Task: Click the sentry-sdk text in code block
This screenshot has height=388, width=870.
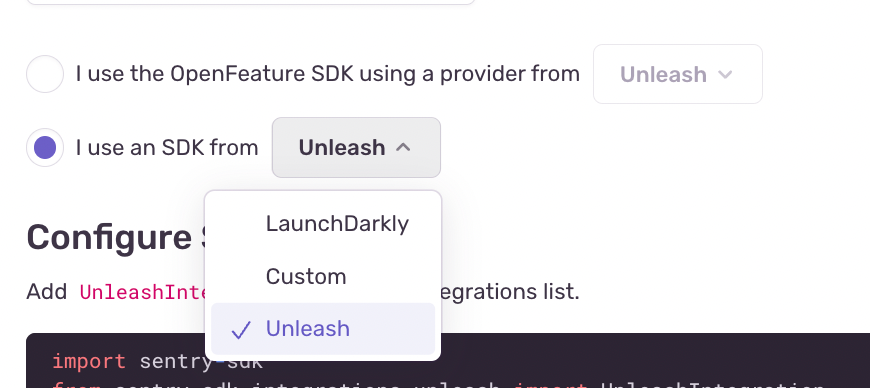Action: point(201,361)
